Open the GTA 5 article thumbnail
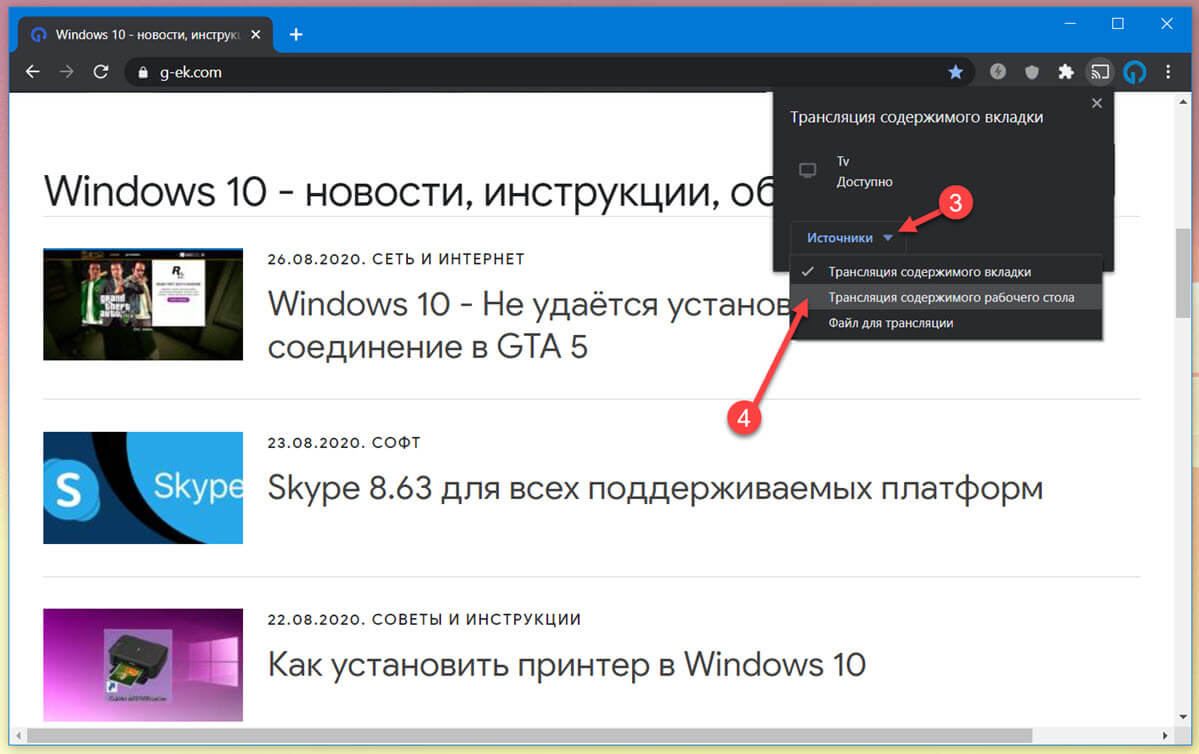Screen dimensions: 1199x754 pos(143,304)
